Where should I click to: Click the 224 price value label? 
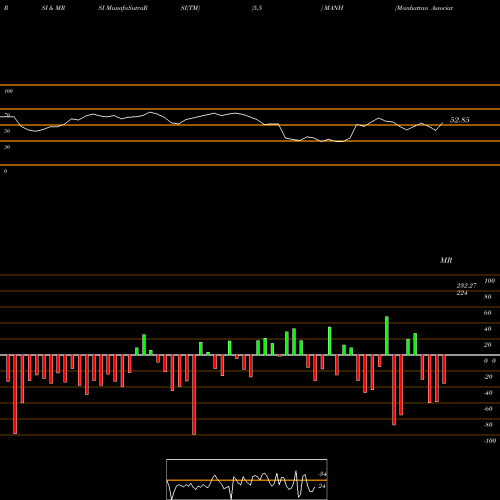tap(462, 293)
